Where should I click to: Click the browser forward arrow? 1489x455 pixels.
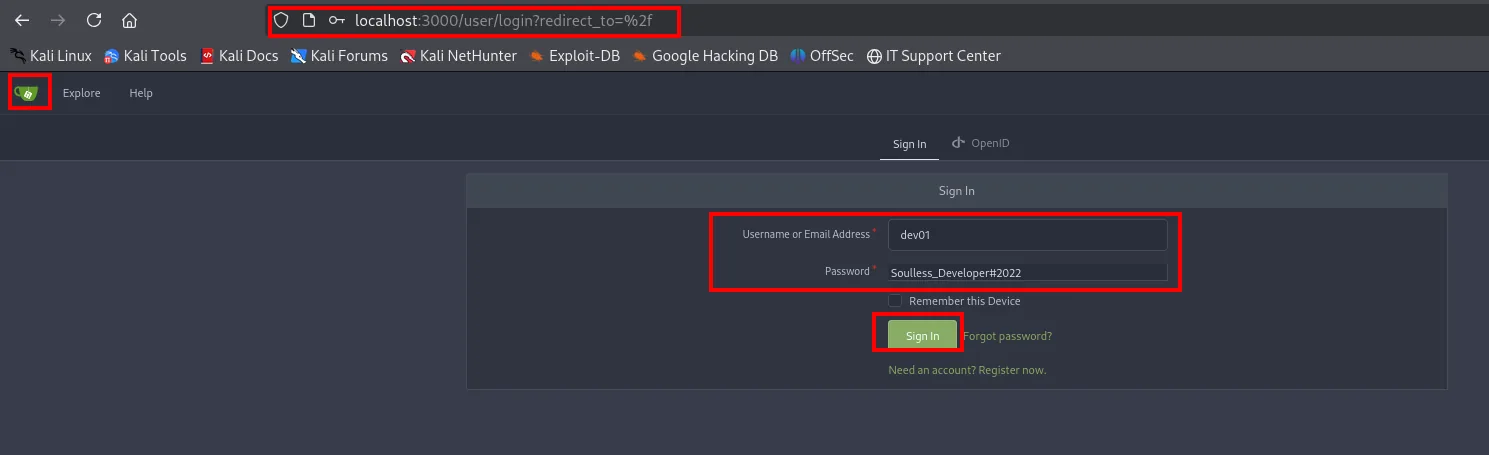[58, 20]
